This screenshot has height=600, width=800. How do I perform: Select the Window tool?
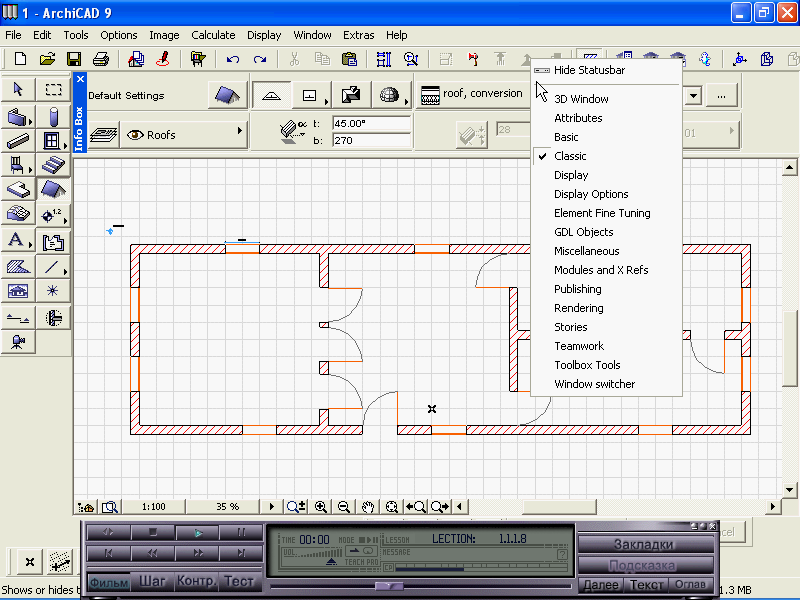click(x=53, y=141)
